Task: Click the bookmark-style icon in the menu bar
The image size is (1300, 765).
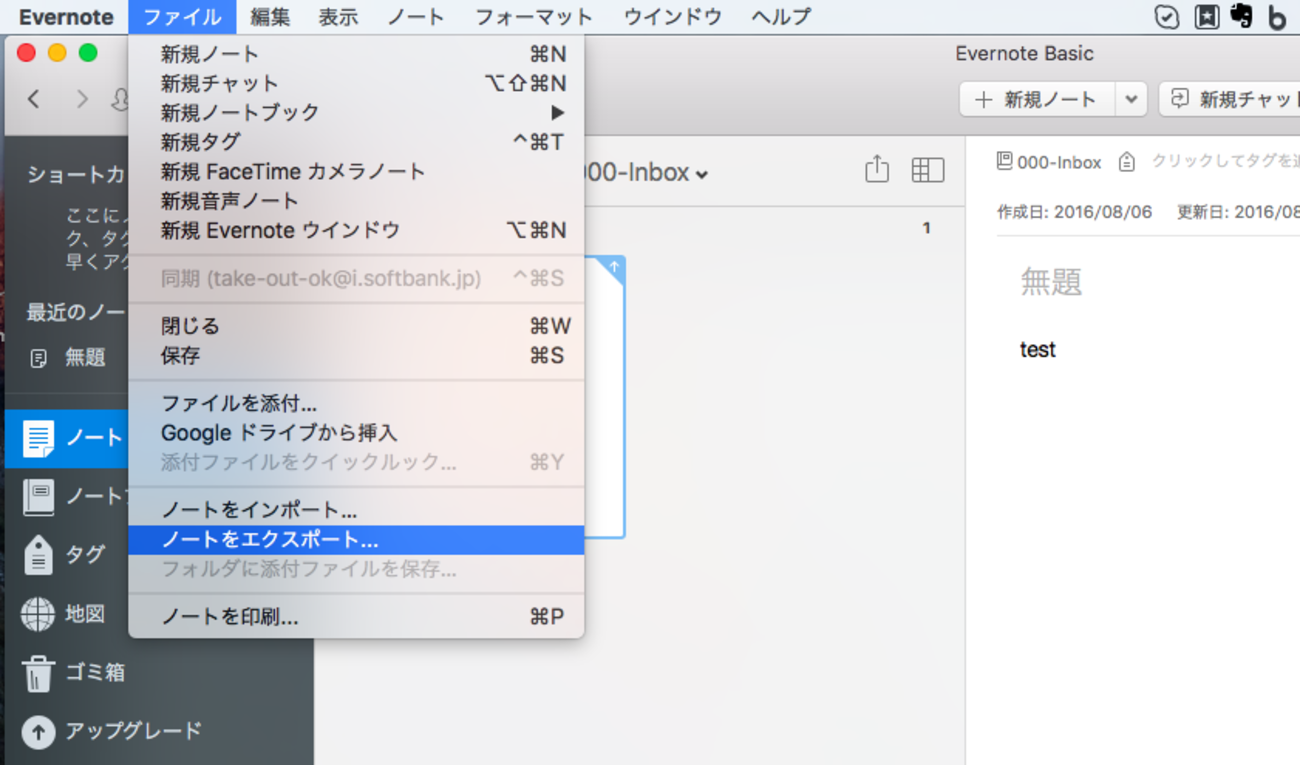Action: 1206,16
